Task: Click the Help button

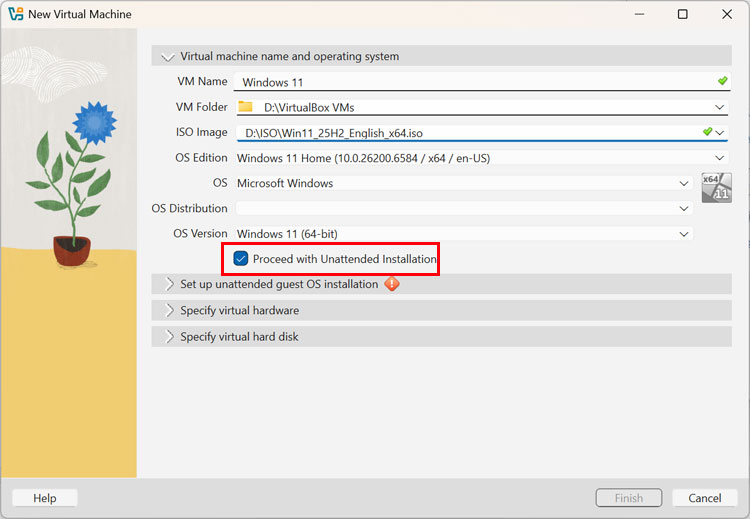Action: click(45, 498)
